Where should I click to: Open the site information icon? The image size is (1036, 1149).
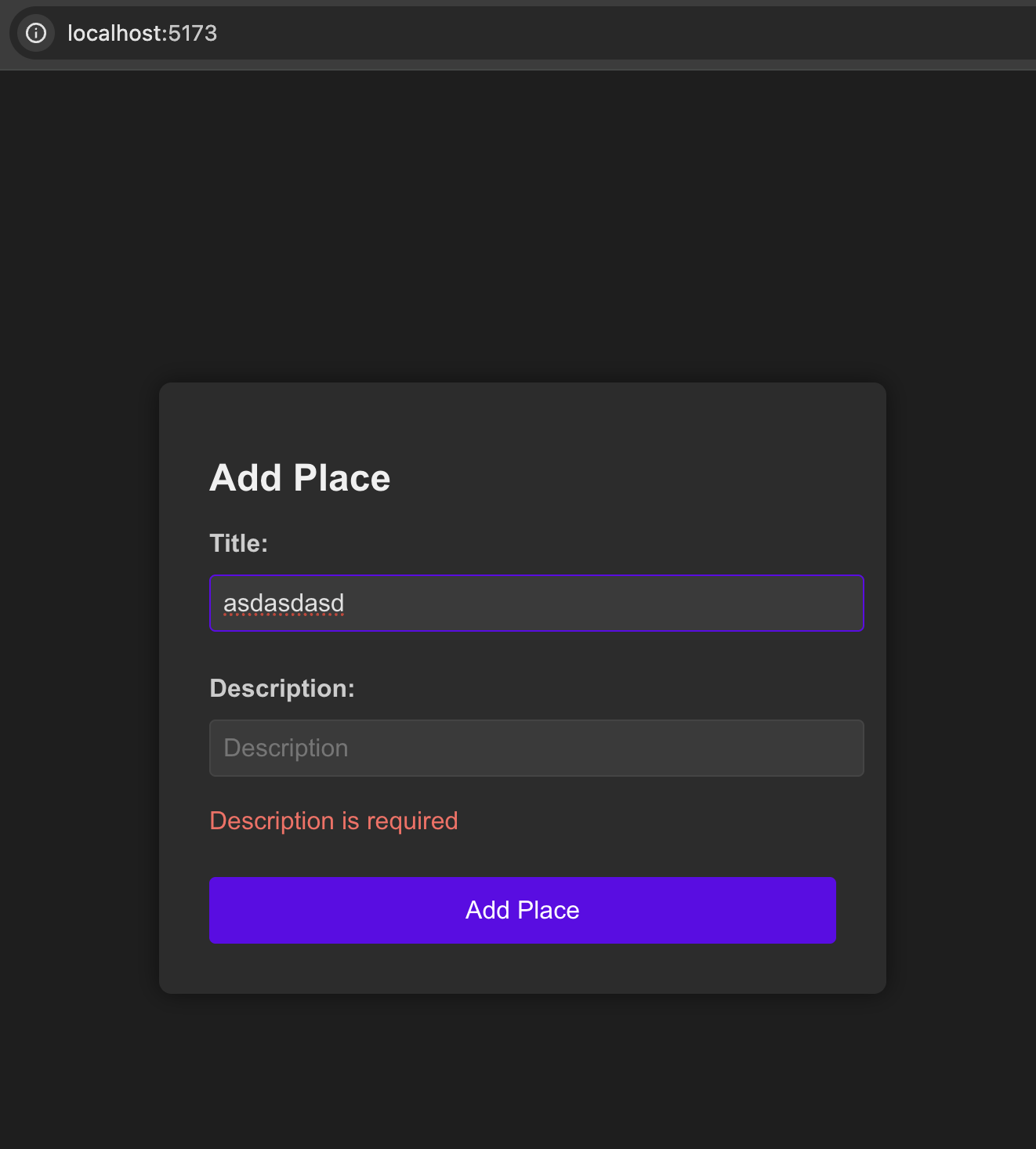(36, 33)
